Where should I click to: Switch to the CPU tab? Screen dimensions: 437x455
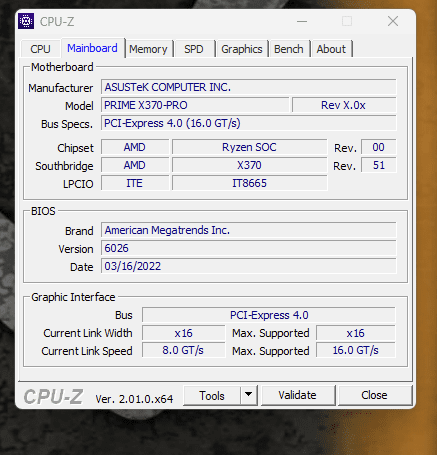[x=40, y=49]
